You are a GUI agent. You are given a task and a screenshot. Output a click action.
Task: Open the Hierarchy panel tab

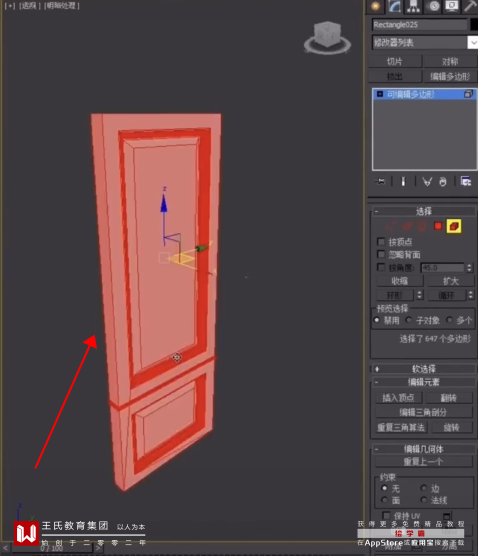pos(413,6)
